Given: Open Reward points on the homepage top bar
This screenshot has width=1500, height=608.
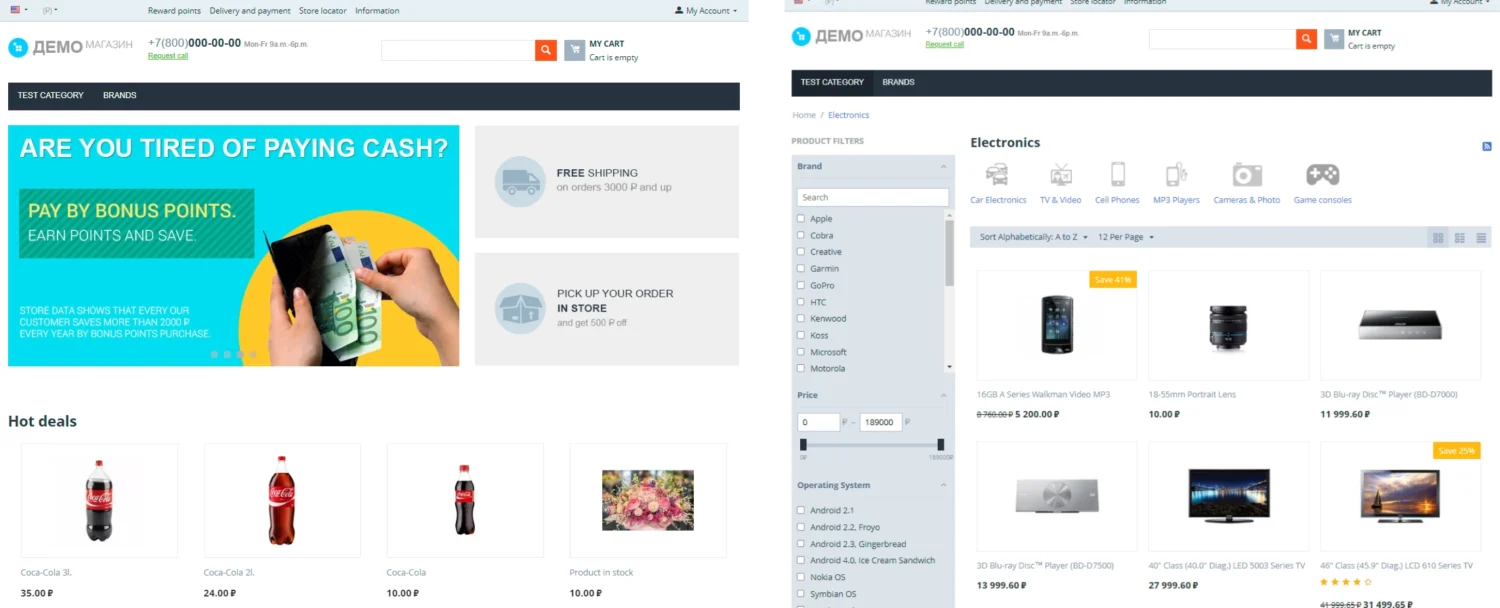Looking at the screenshot, I should pos(174,10).
